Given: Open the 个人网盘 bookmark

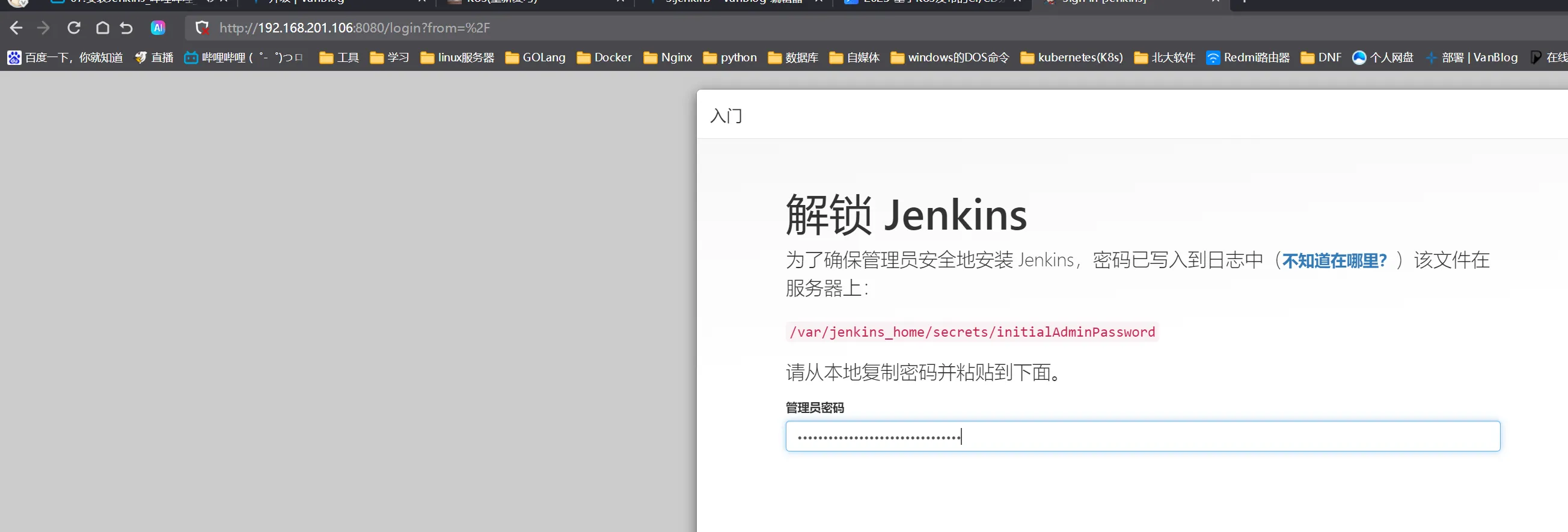Looking at the screenshot, I should pyautogui.click(x=1383, y=58).
